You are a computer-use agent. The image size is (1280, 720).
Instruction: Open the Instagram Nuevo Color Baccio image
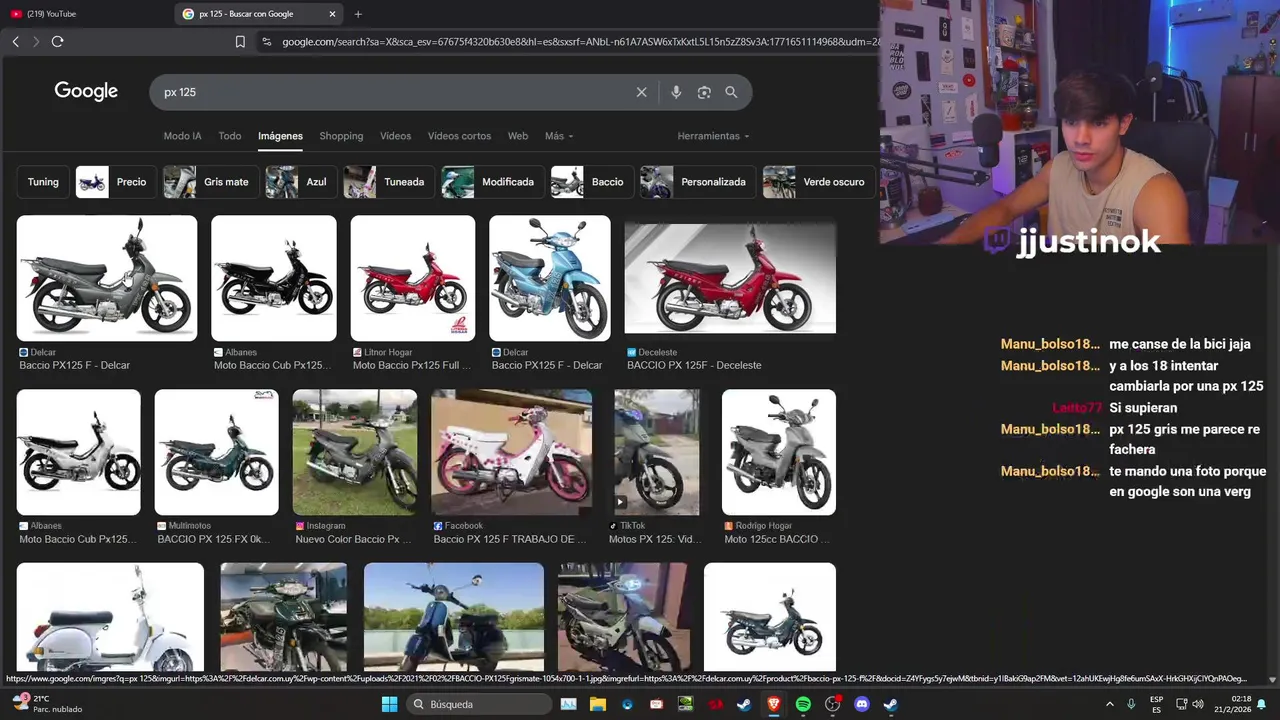tap(355, 452)
